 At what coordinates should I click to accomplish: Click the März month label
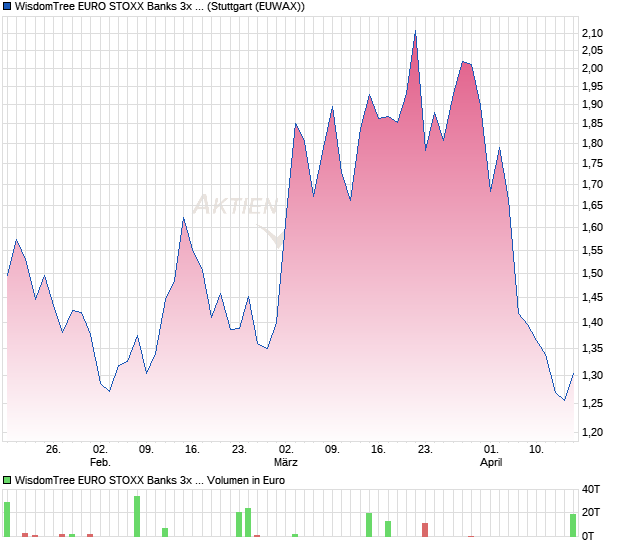(286, 463)
